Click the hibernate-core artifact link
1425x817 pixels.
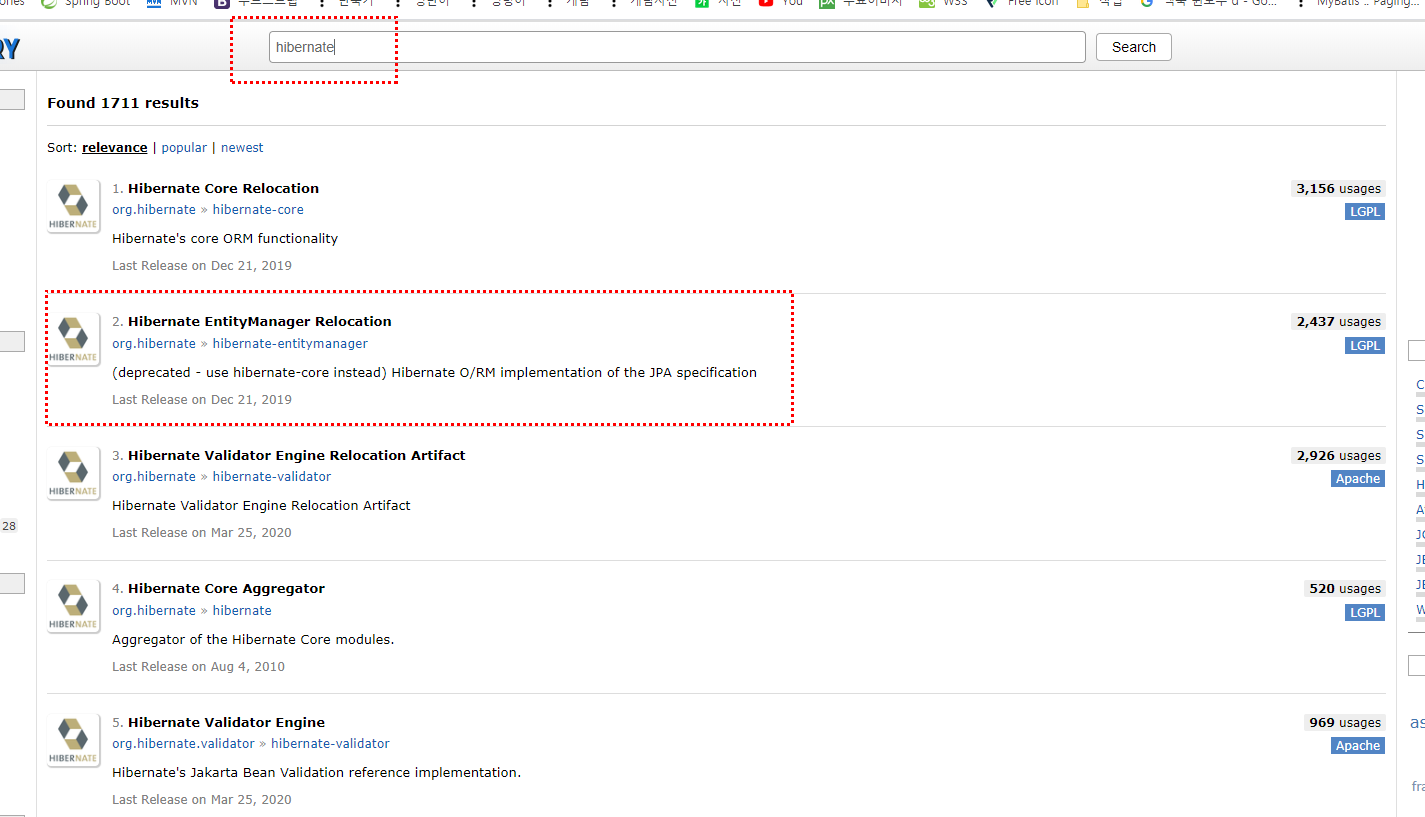[x=258, y=210]
